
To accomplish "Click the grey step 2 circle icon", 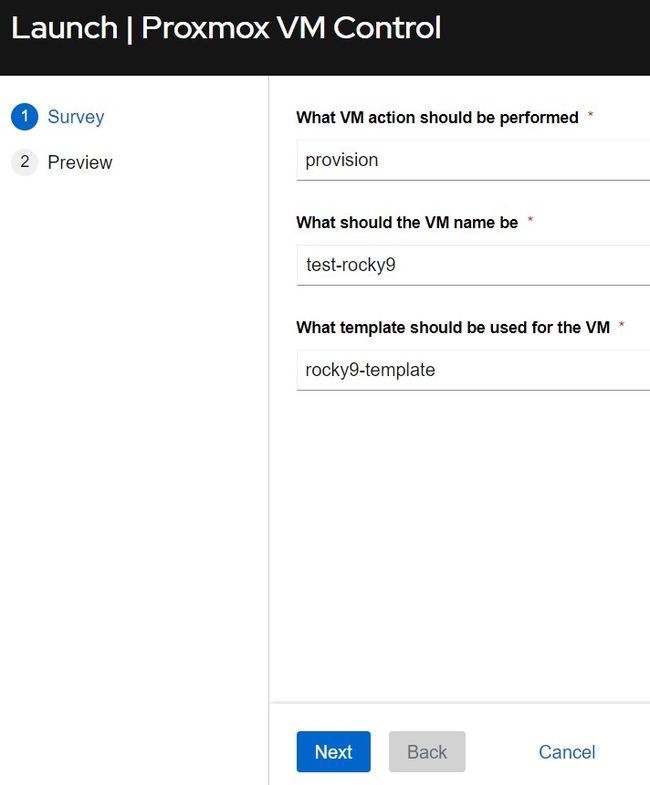I will (x=25, y=162).
